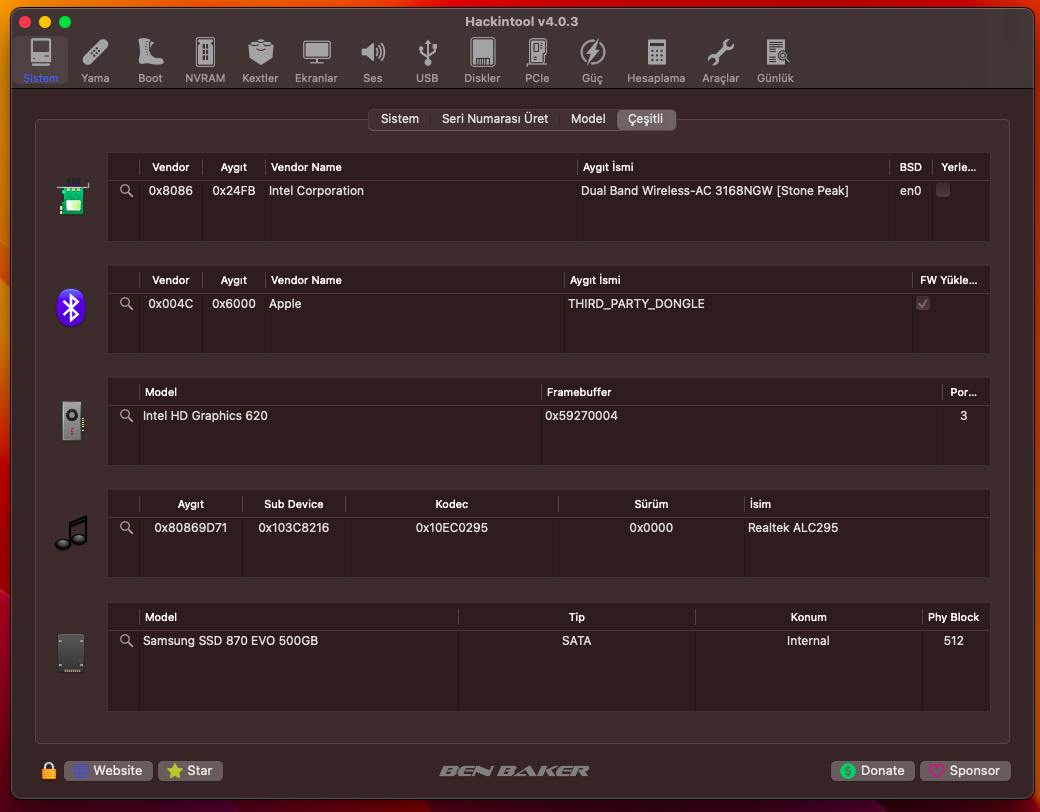1040x812 pixels.
Task: Click the Donate button
Action: point(872,771)
